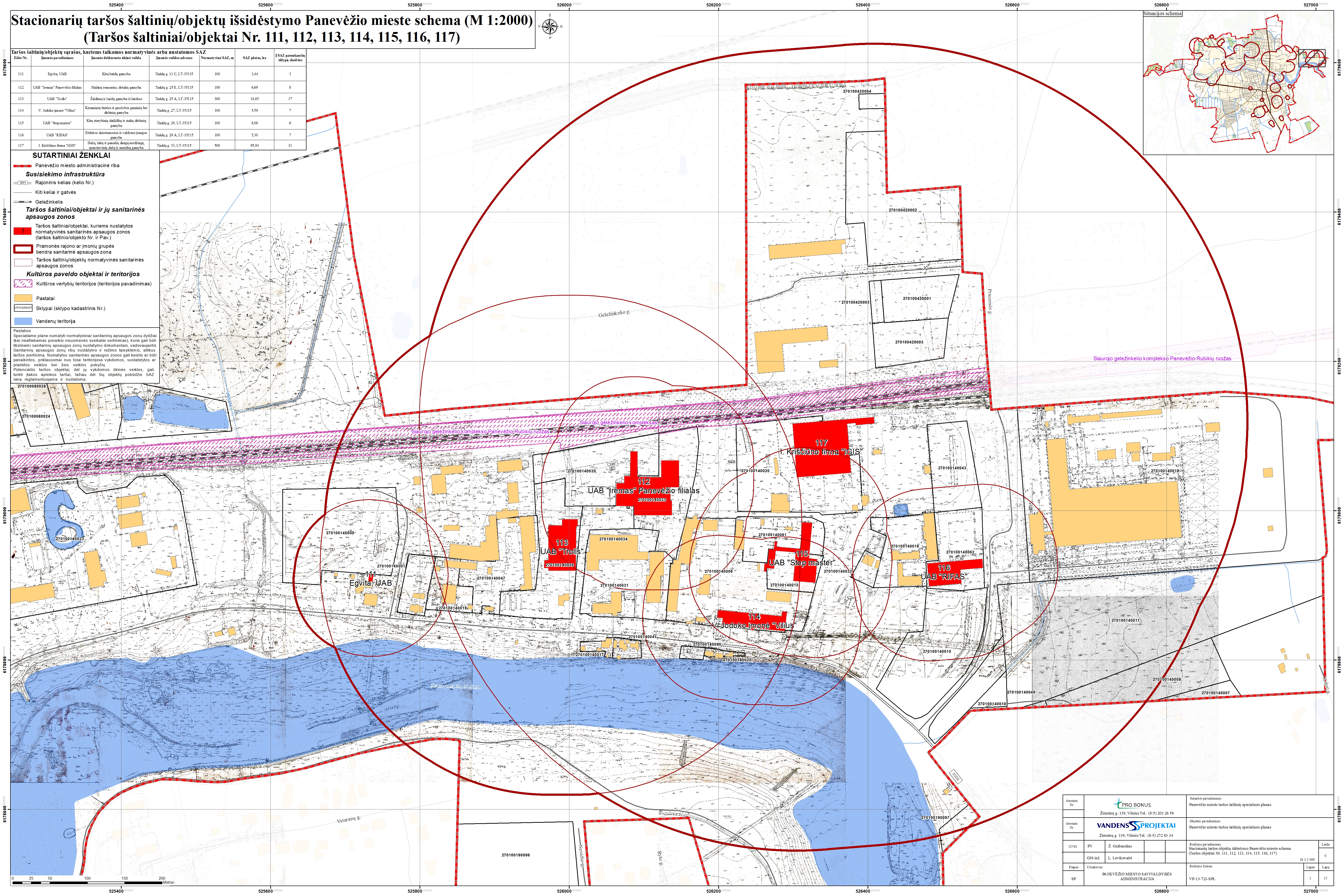Click the name Ž. Grabauskas in title block
1344x896 pixels.
click(x=1120, y=846)
